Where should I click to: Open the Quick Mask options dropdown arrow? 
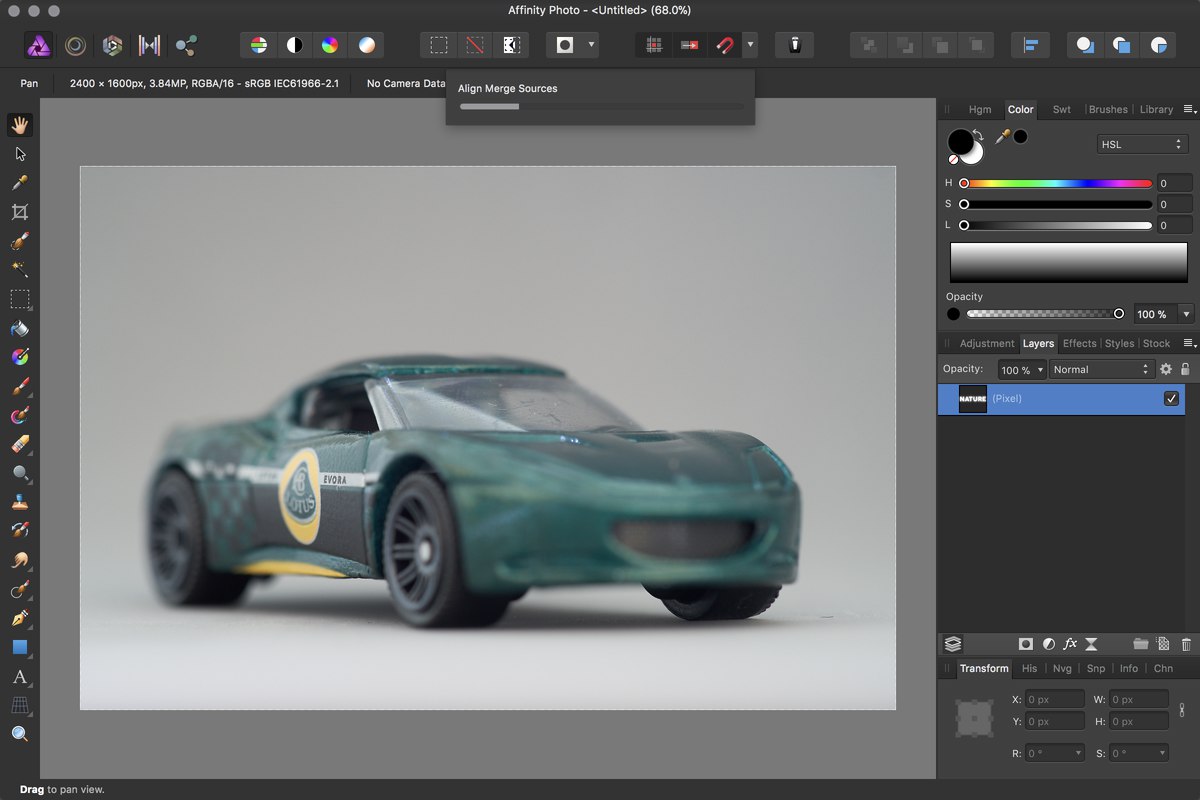[x=591, y=45]
